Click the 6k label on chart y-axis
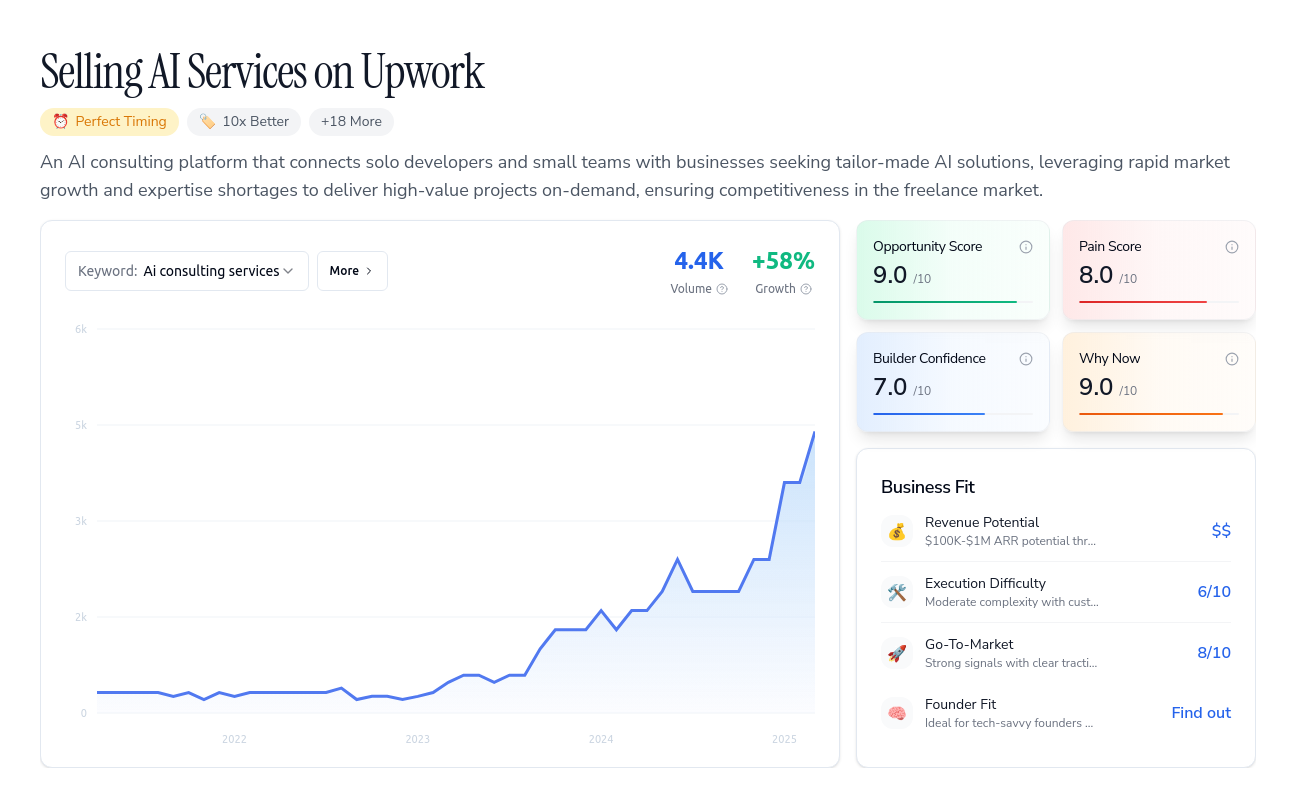The height and width of the screenshot is (808, 1296). tap(81, 329)
